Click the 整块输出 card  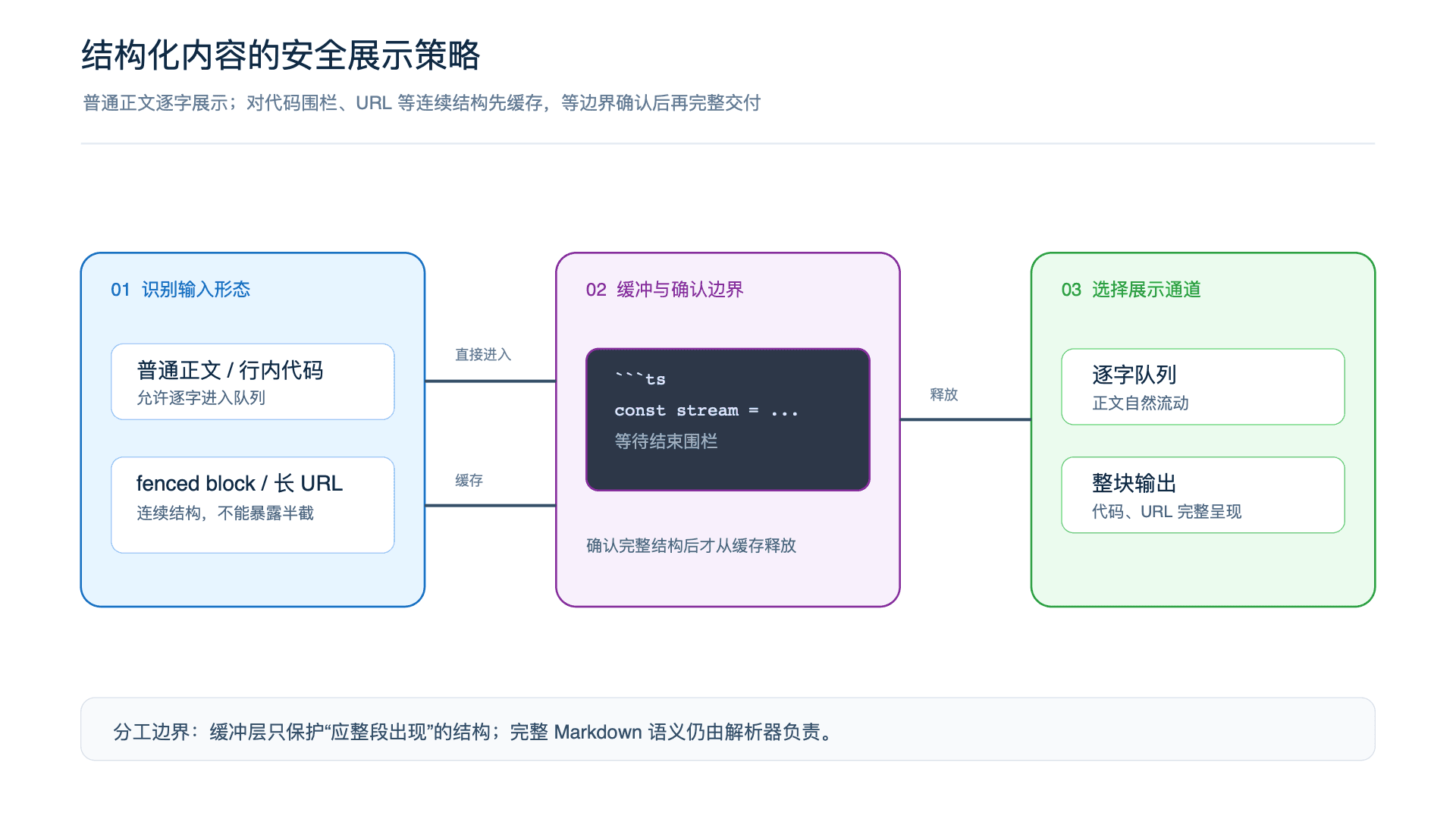(x=1203, y=494)
